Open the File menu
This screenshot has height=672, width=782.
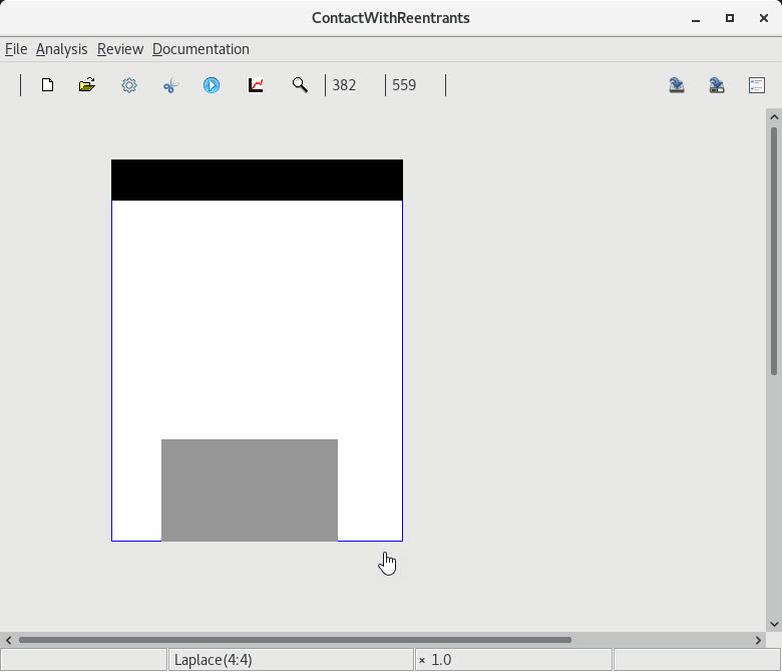(16, 49)
